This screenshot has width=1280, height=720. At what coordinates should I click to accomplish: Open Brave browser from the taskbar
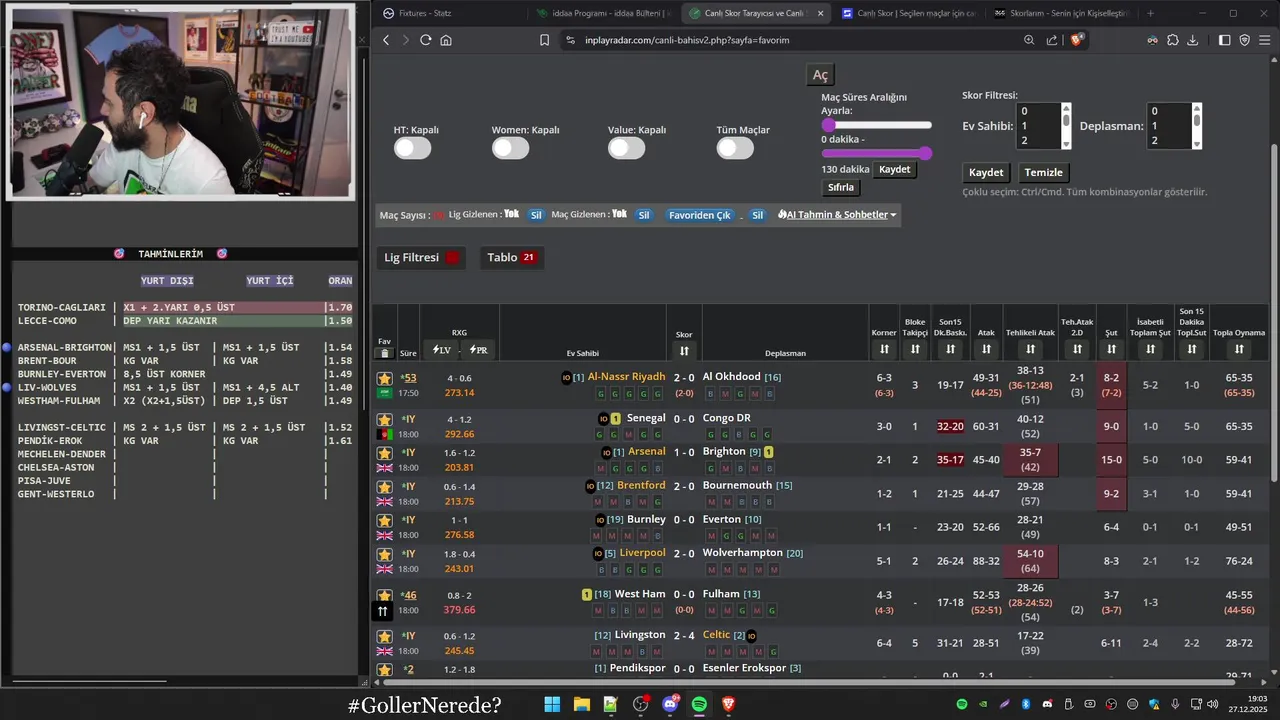[x=728, y=704]
